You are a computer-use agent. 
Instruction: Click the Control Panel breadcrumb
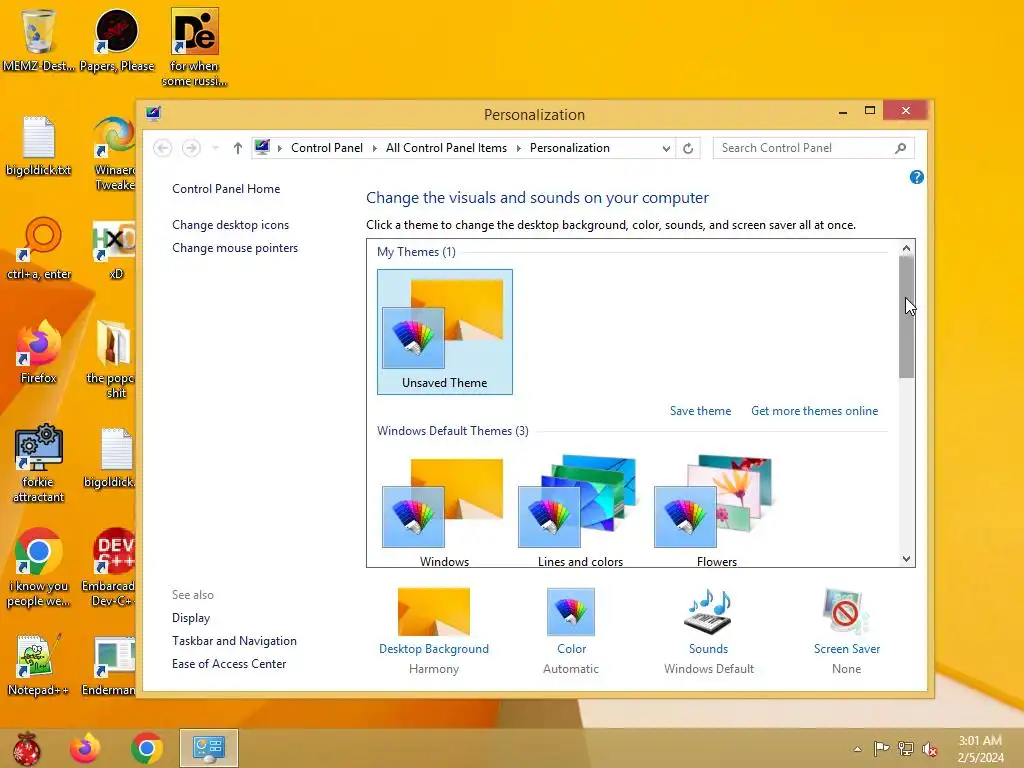(327, 148)
